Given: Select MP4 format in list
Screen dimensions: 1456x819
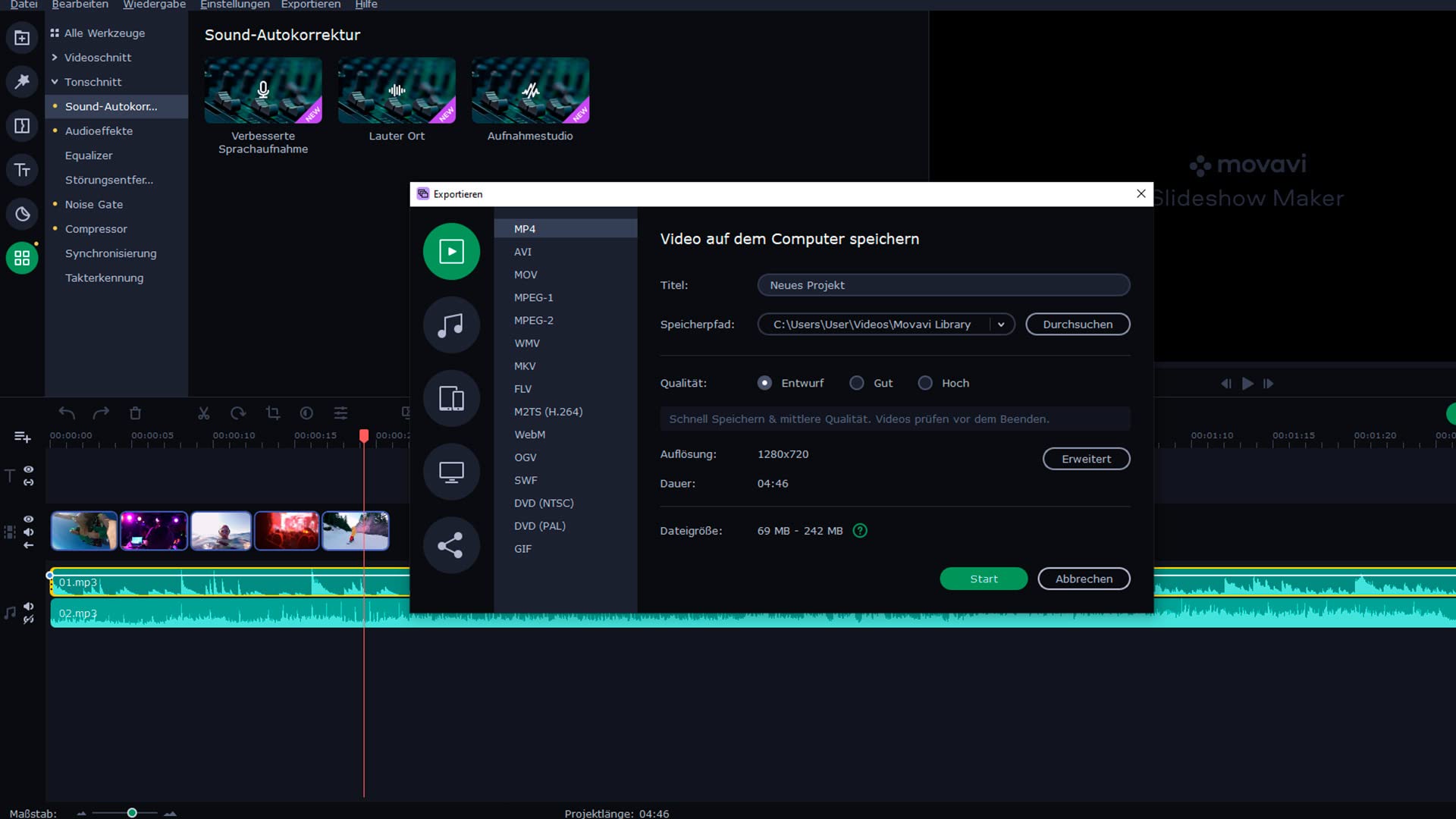Looking at the screenshot, I should pos(566,229).
